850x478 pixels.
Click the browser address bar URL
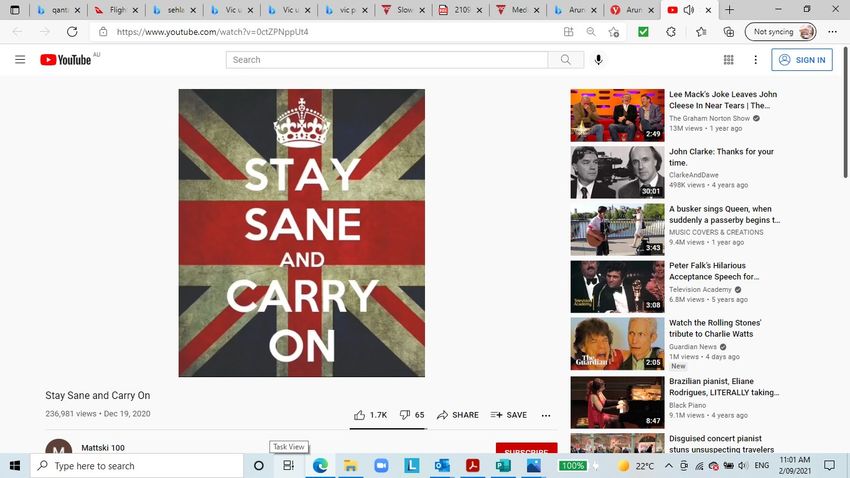click(x=212, y=32)
